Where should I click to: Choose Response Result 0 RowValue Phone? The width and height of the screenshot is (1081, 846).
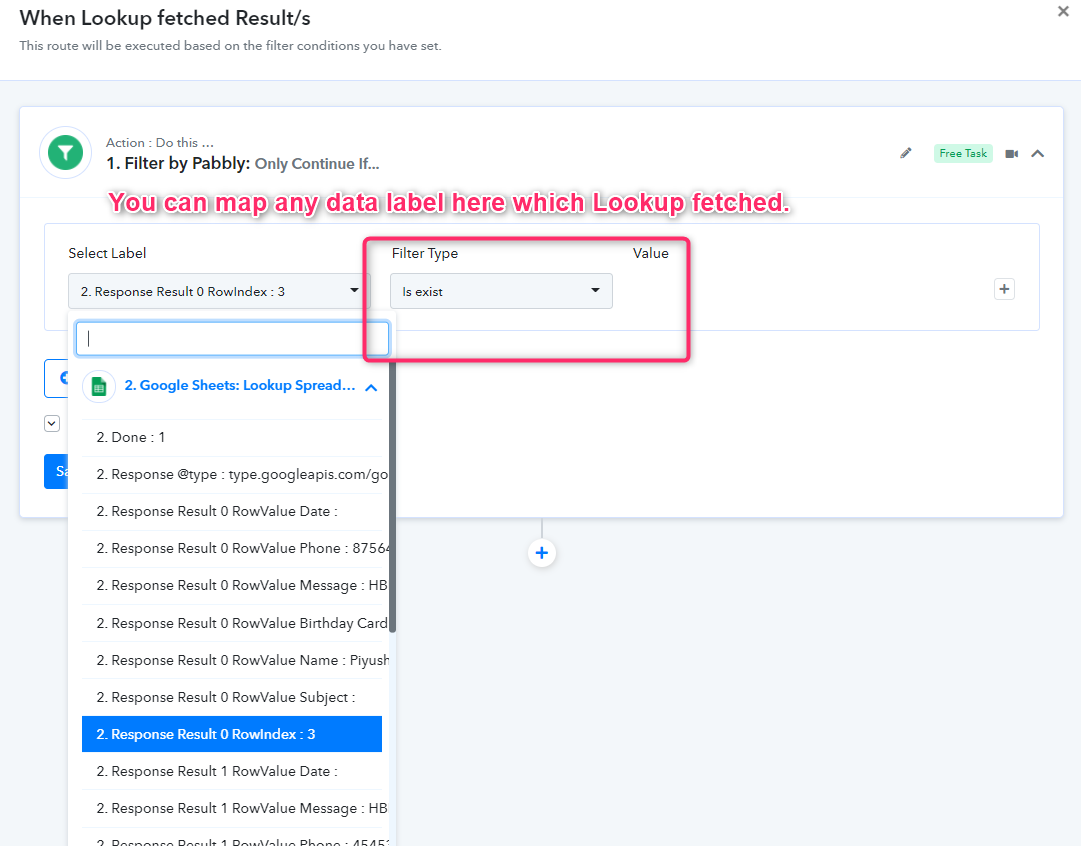tap(242, 548)
